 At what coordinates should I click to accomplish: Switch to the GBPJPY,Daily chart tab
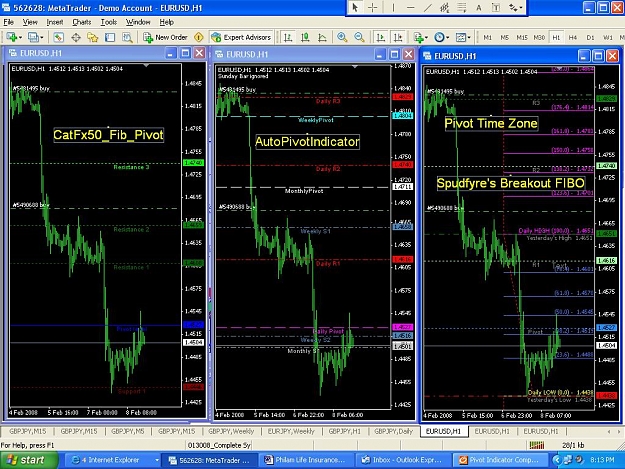click(393, 431)
